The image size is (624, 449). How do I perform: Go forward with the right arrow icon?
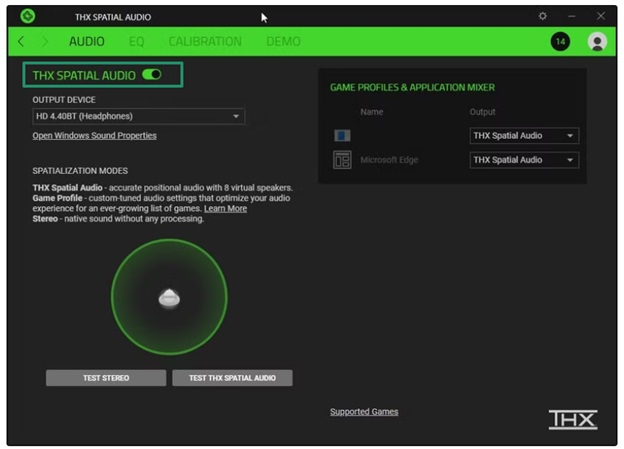pos(45,41)
